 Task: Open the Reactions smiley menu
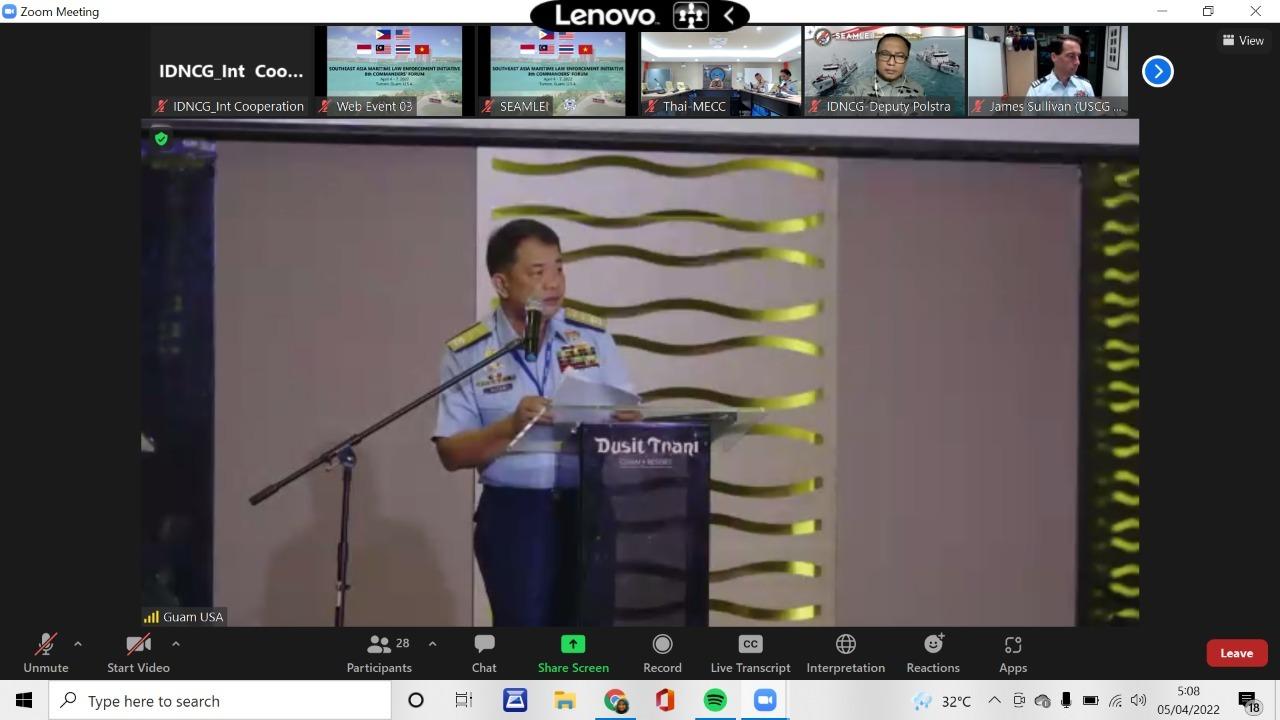coord(932,653)
